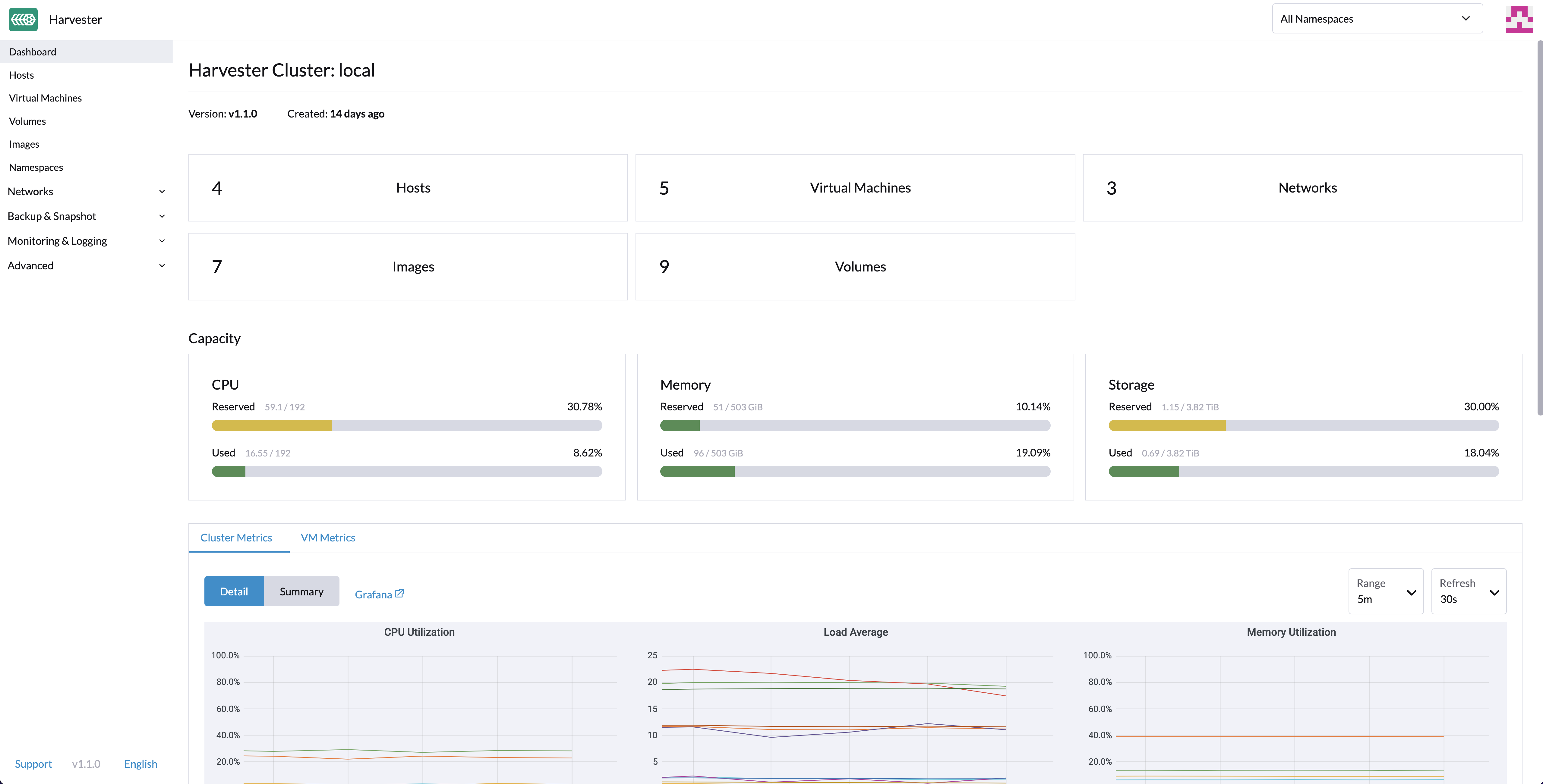The height and width of the screenshot is (784, 1543).
Task: Open the Volumes count card
Action: click(855, 266)
